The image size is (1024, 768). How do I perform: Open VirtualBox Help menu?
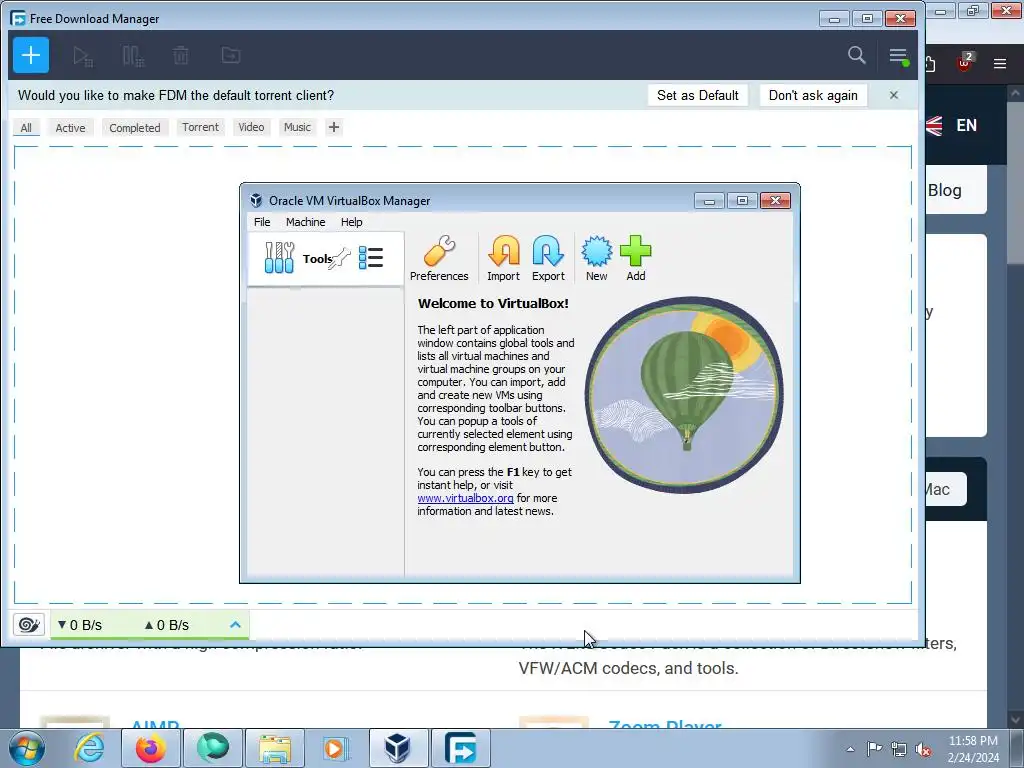(351, 222)
